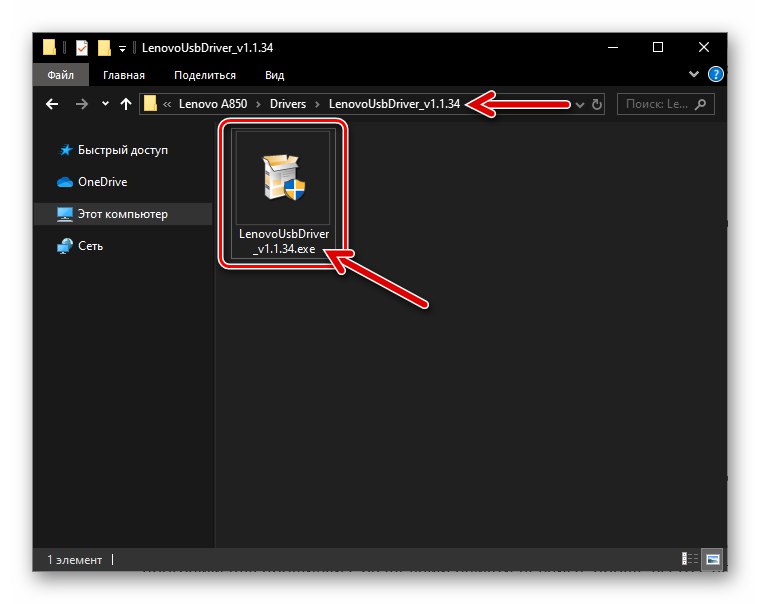This screenshot has width=760, height=604.
Task: Click the LenovoUsbDriver_v1.1.34.exe file name
Action: pyautogui.click(x=284, y=241)
